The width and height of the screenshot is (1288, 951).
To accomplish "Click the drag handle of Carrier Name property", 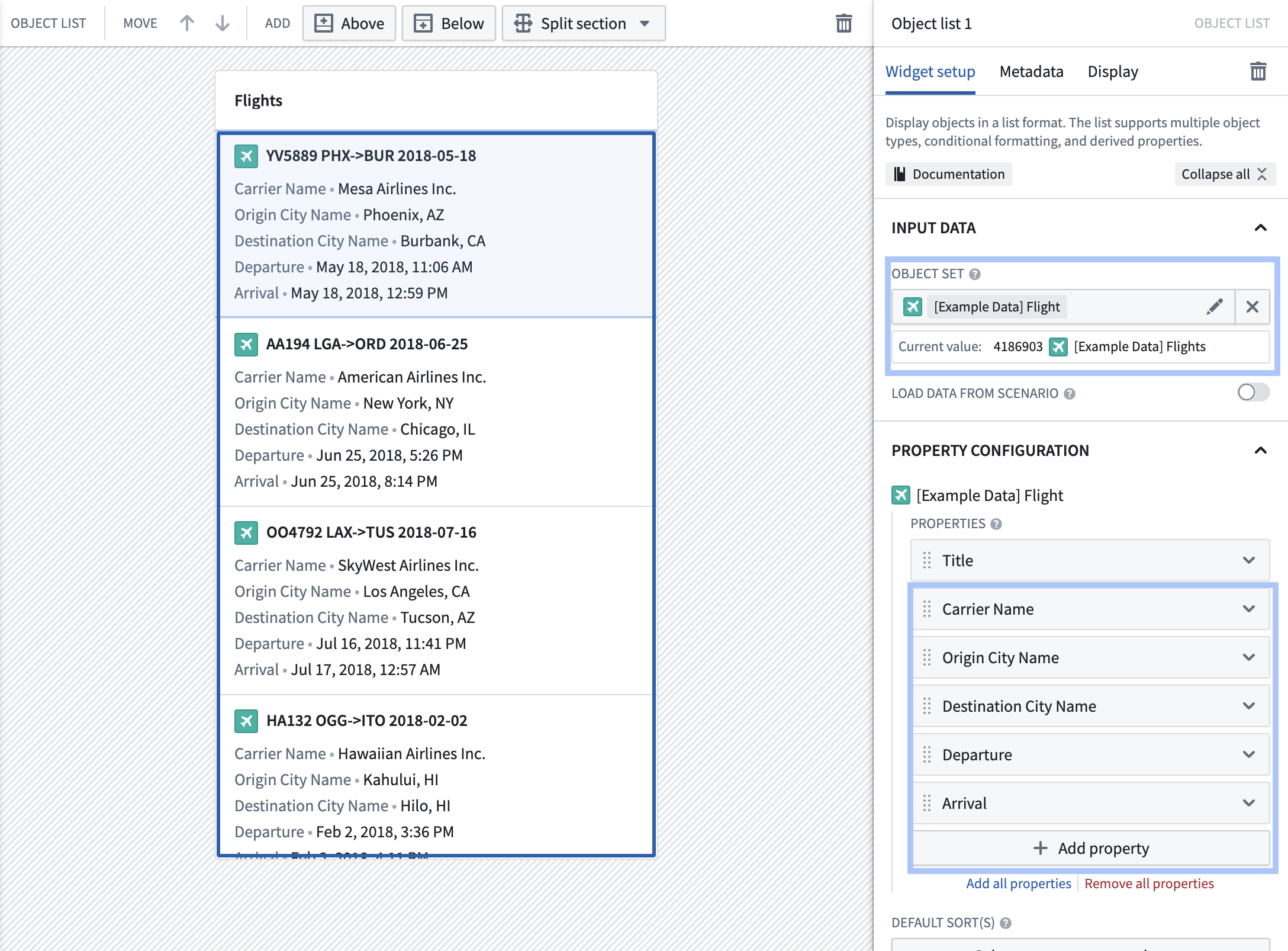I will coord(927,609).
